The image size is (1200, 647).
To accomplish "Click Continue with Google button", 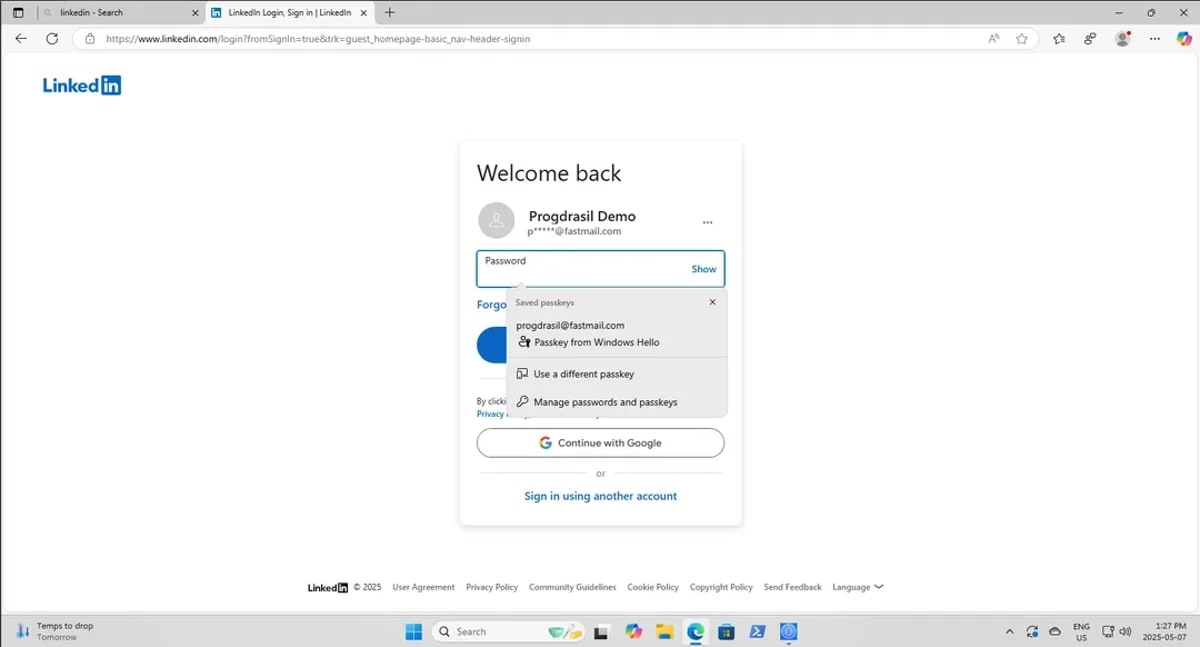I will (600, 443).
